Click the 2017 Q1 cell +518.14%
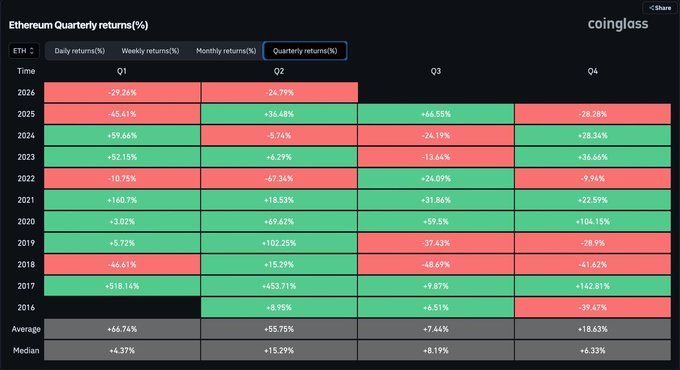 [x=122, y=286]
